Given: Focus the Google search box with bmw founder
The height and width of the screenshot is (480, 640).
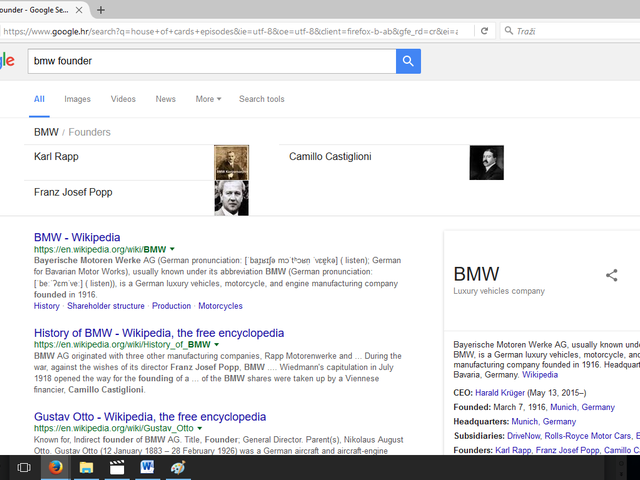Looking at the screenshot, I should [x=212, y=61].
